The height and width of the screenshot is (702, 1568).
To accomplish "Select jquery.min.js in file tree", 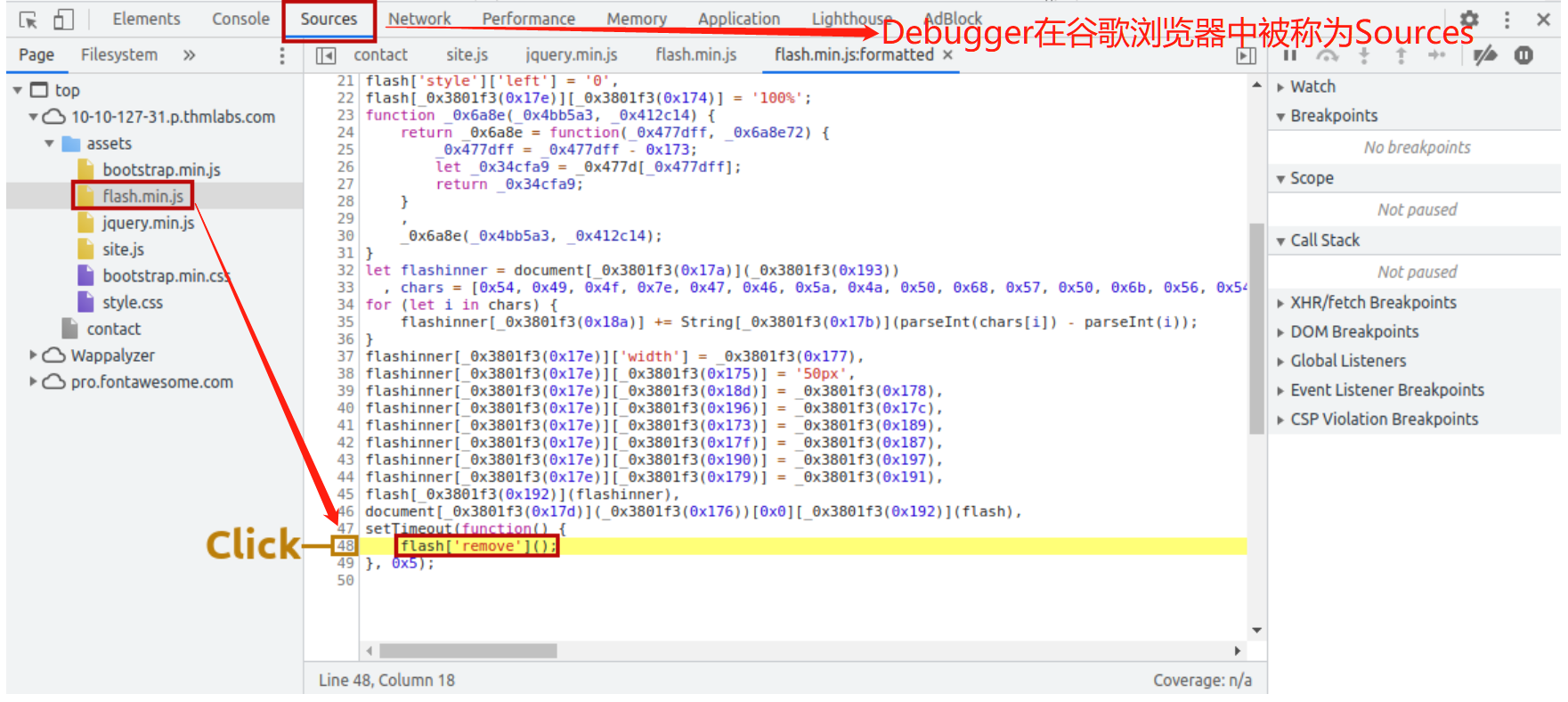I will tap(148, 223).
